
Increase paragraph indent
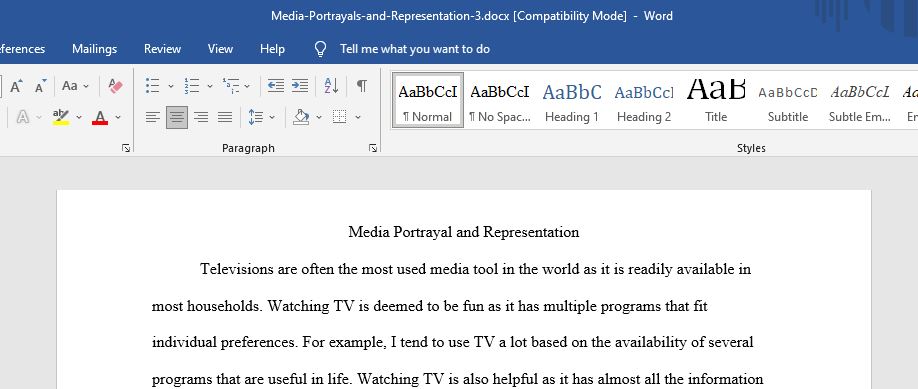pos(300,86)
